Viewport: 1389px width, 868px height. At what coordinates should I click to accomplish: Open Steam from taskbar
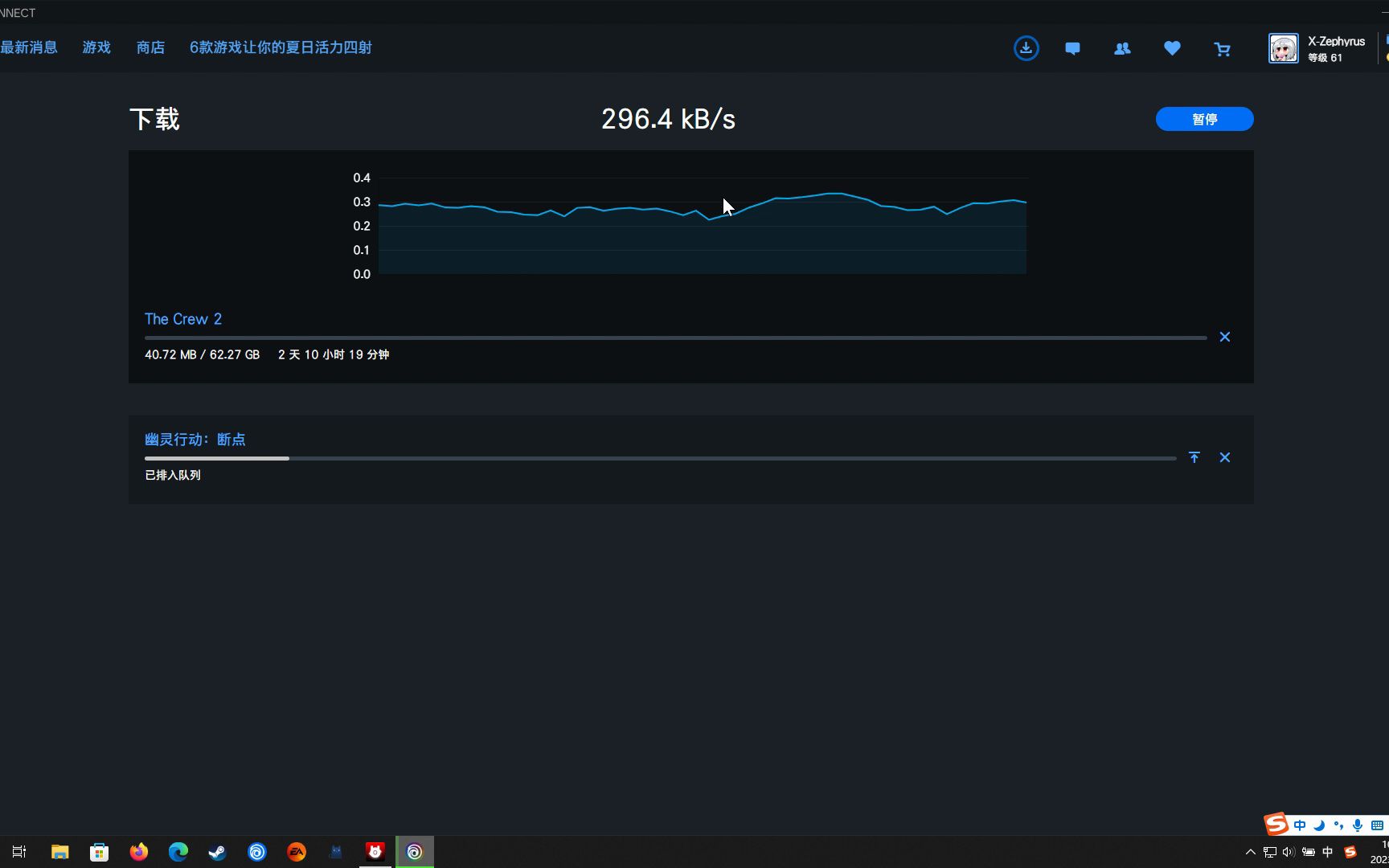[217, 852]
